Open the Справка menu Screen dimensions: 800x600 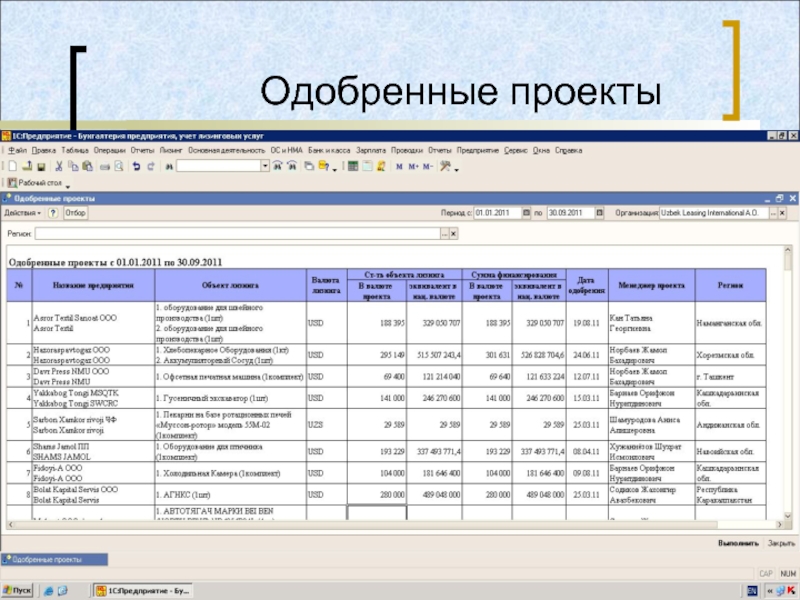568,151
